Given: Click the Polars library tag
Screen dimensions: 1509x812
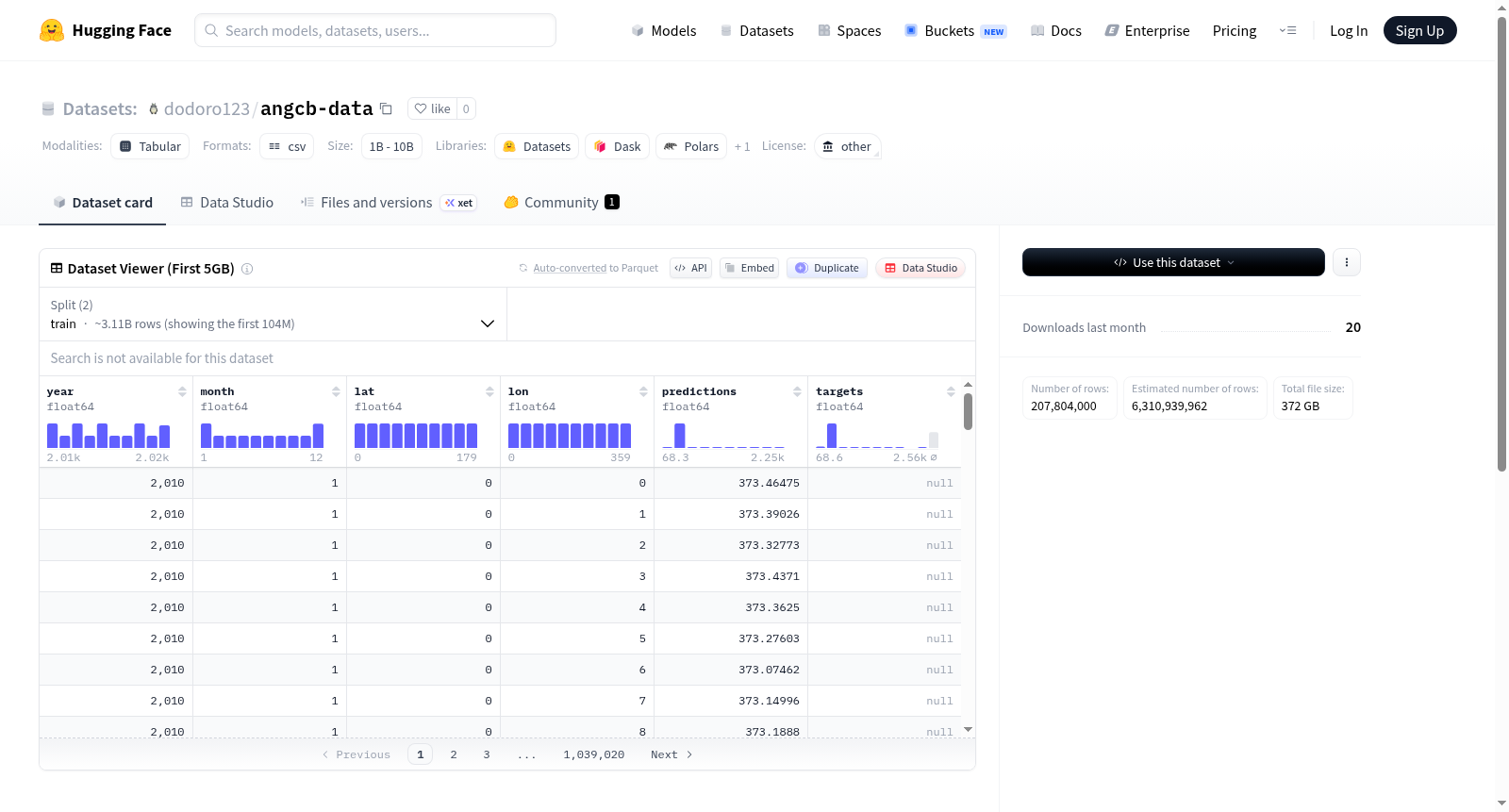Looking at the screenshot, I should (691, 146).
